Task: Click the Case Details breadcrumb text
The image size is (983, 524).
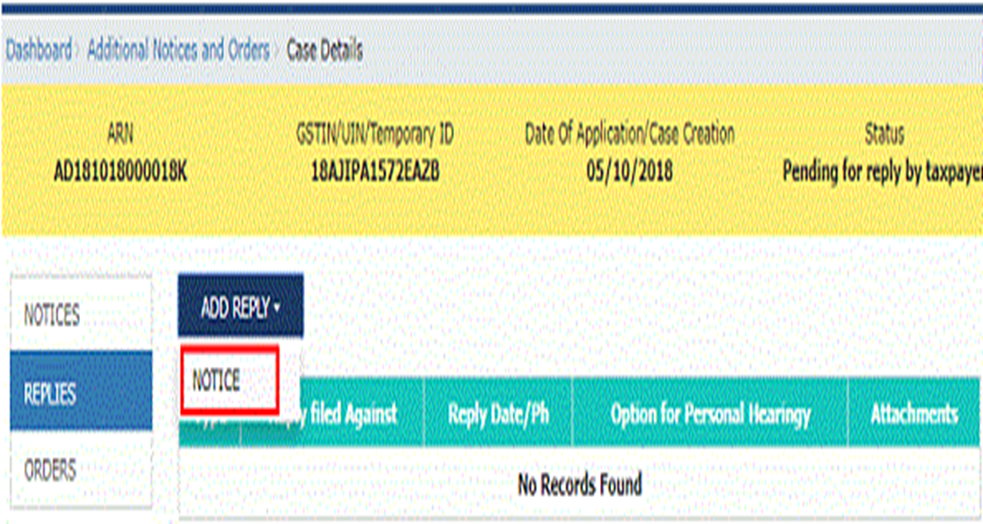Action: 325,50
